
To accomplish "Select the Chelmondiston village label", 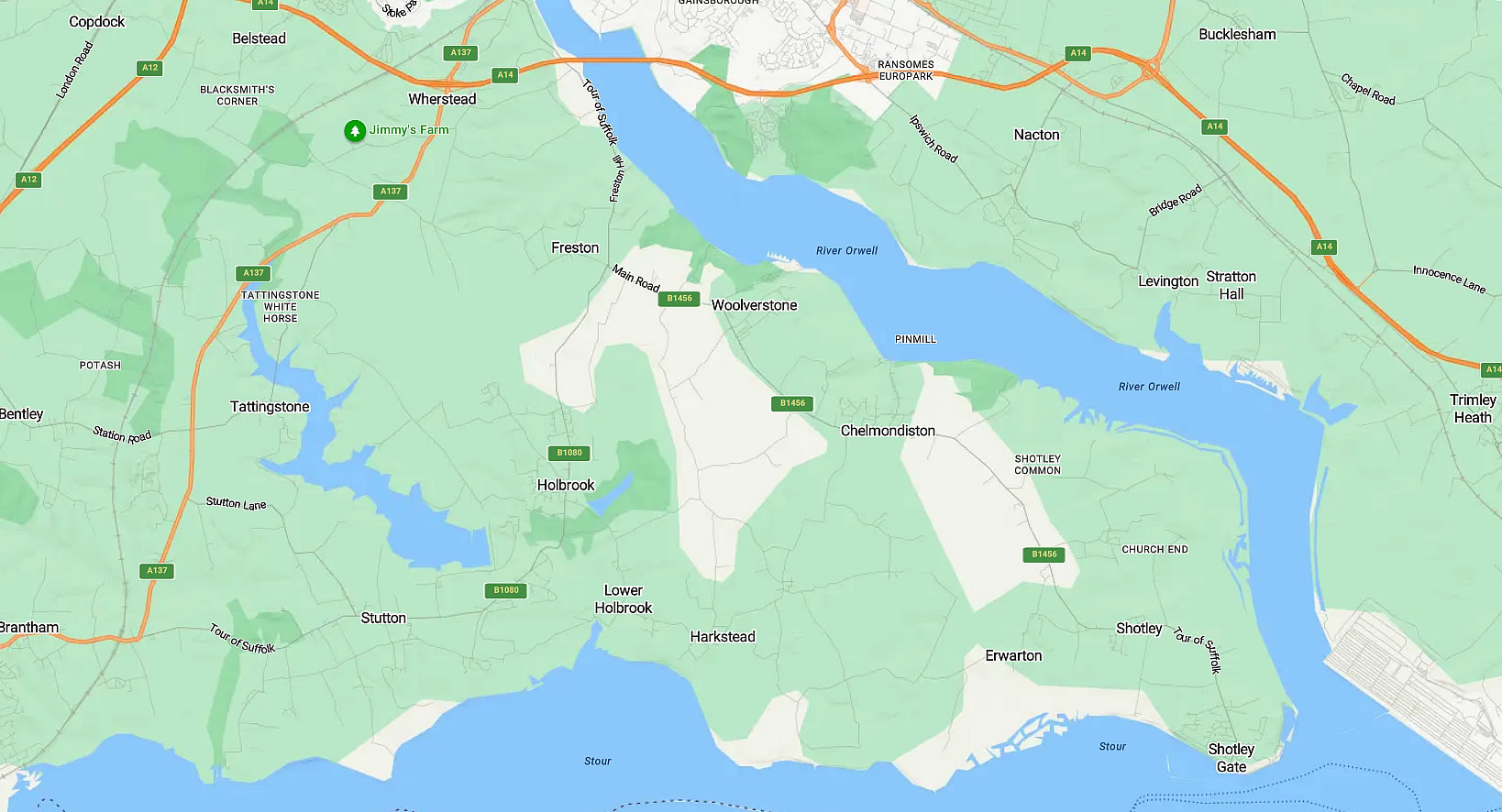I will click(888, 431).
